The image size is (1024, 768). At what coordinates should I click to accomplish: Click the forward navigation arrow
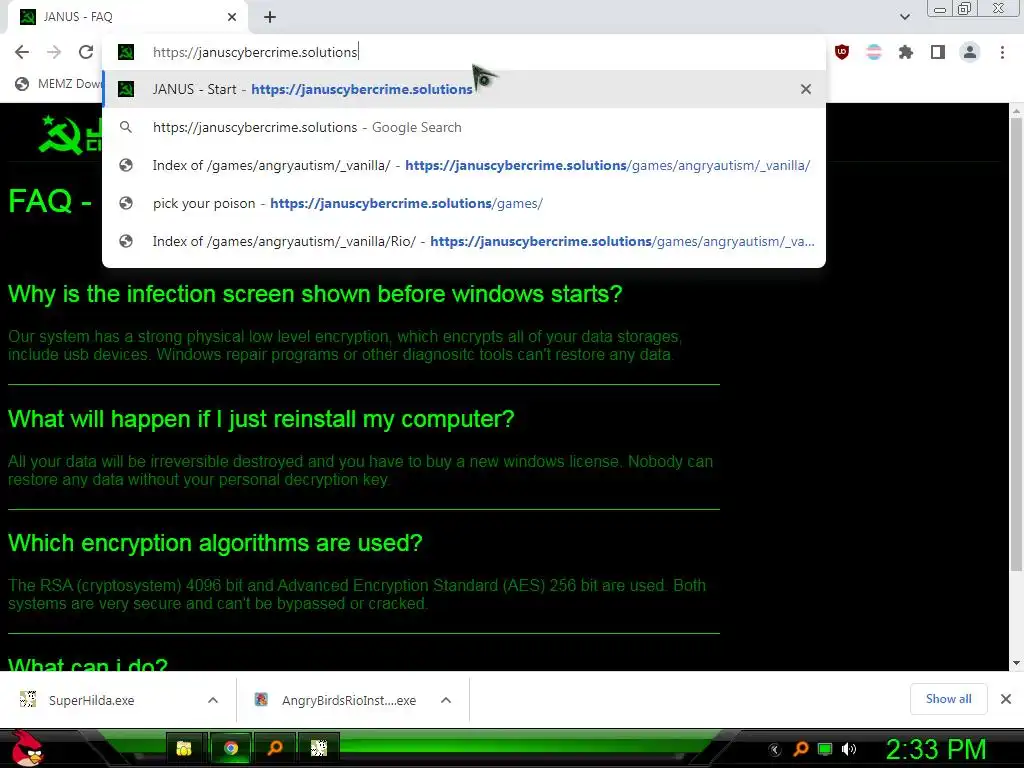click(54, 52)
